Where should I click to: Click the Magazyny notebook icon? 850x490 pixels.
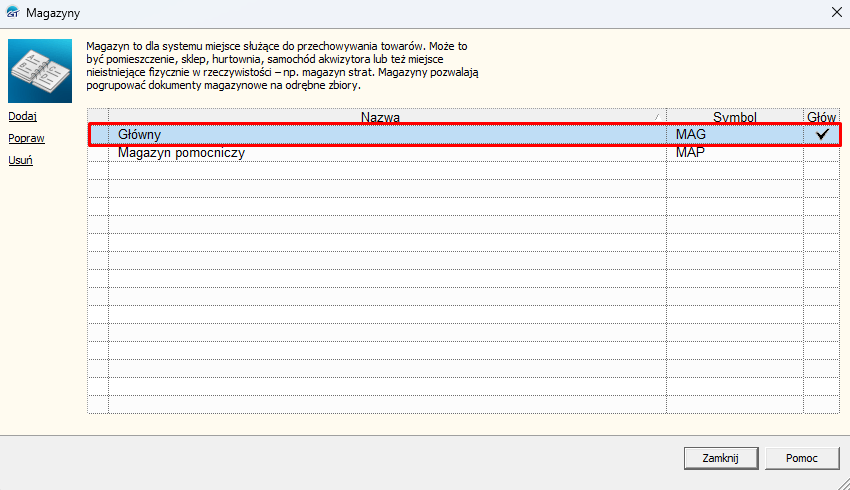40,71
